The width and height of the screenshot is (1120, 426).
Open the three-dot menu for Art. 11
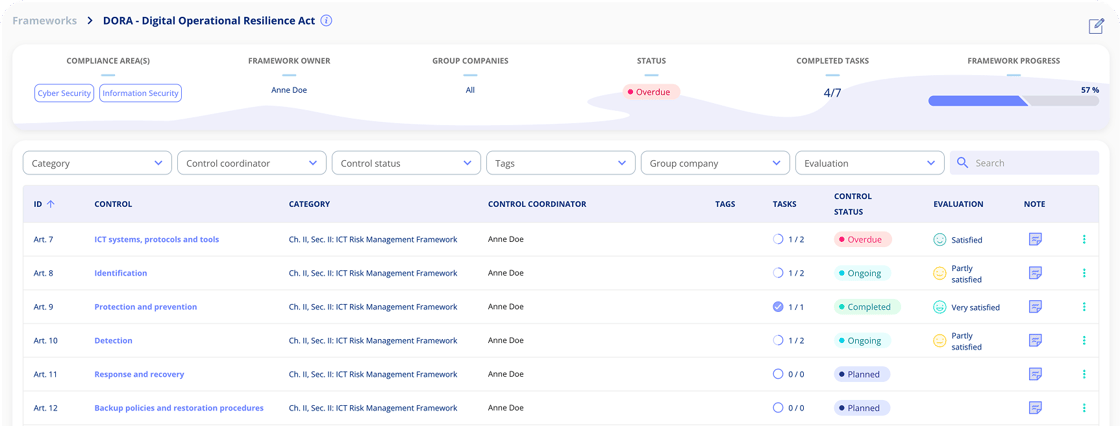1084,374
